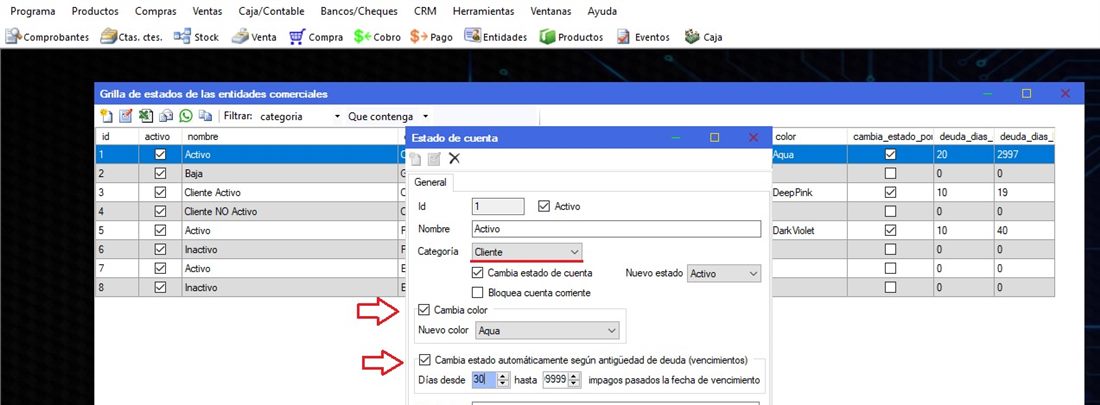Viewport: 1100px width, 405px height.
Task: Open the Bancos/Cheques menu
Action: (358, 11)
